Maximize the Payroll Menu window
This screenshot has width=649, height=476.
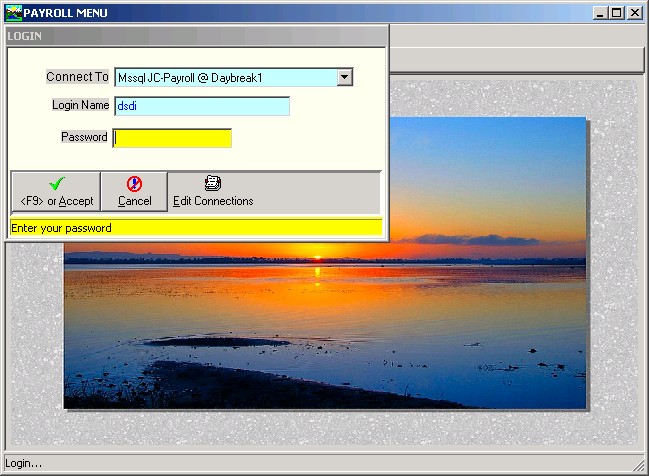click(x=617, y=13)
